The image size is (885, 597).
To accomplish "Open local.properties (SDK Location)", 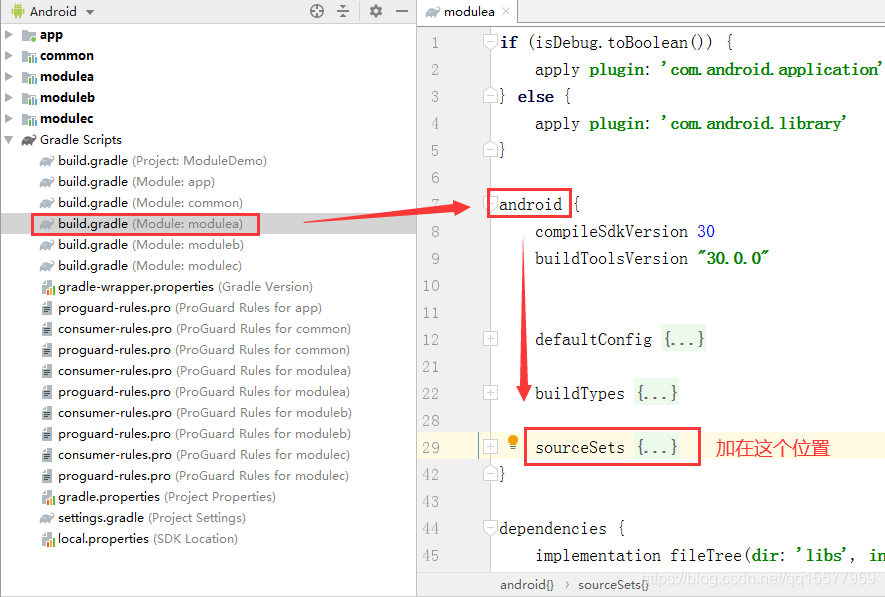I will (x=139, y=539).
